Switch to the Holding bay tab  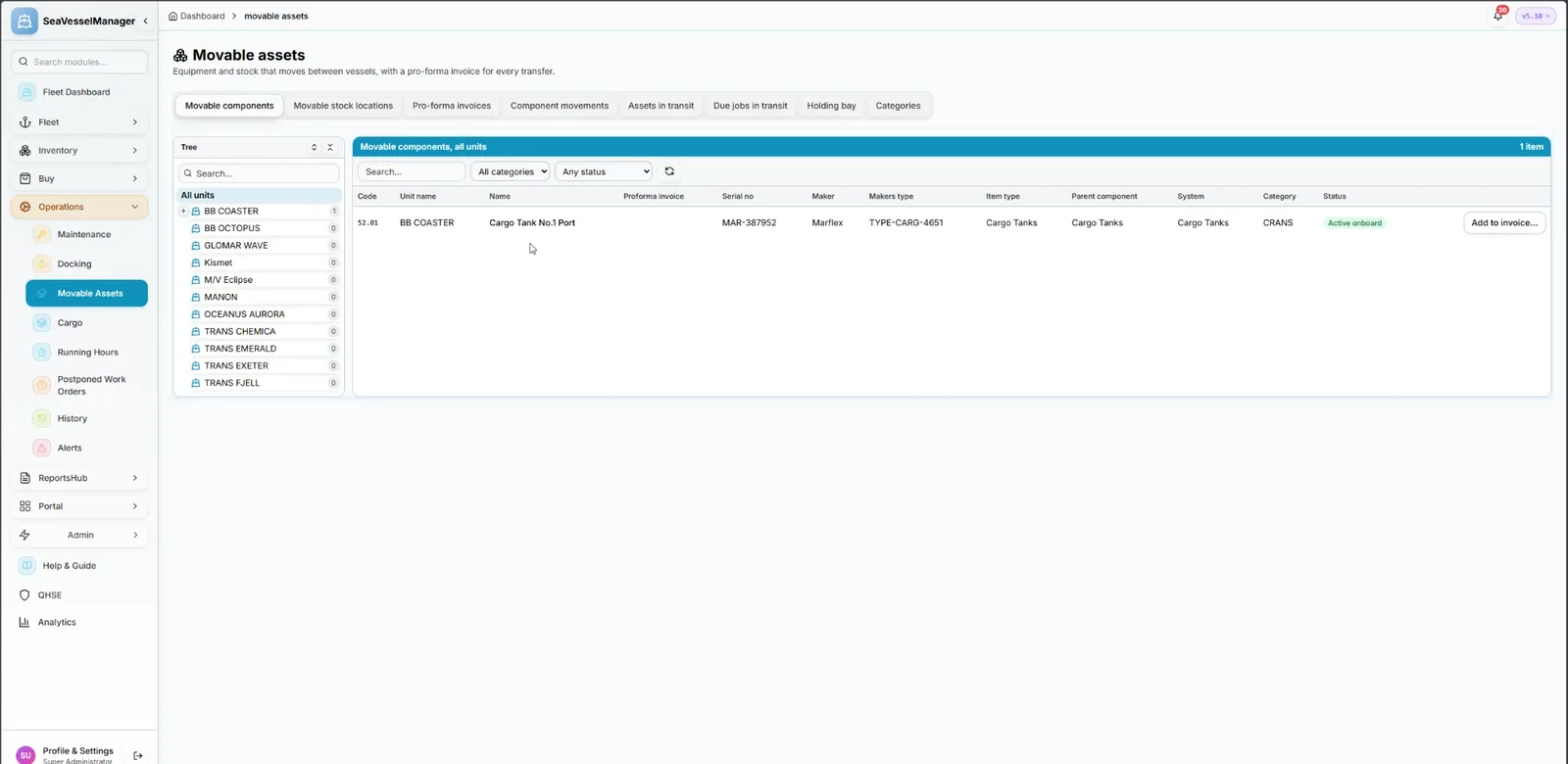832,106
